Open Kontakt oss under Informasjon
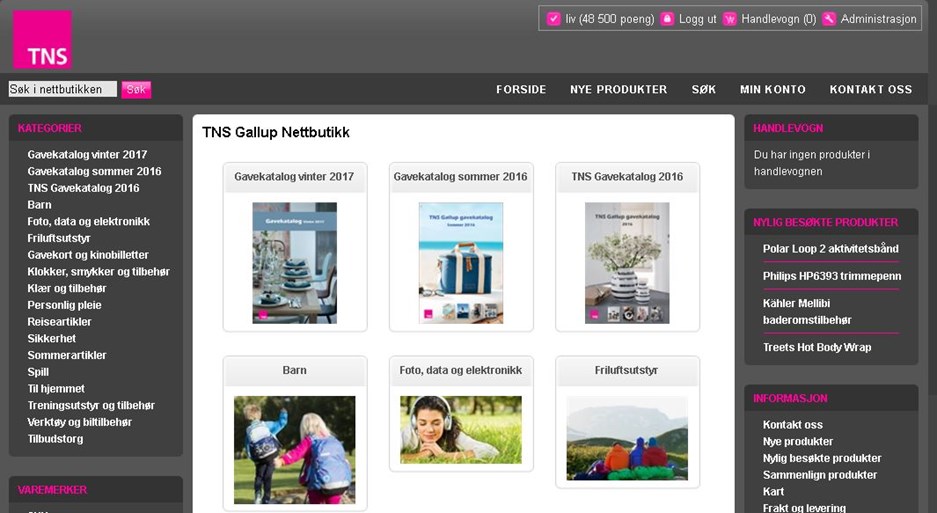937x513 pixels. [792, 425]
